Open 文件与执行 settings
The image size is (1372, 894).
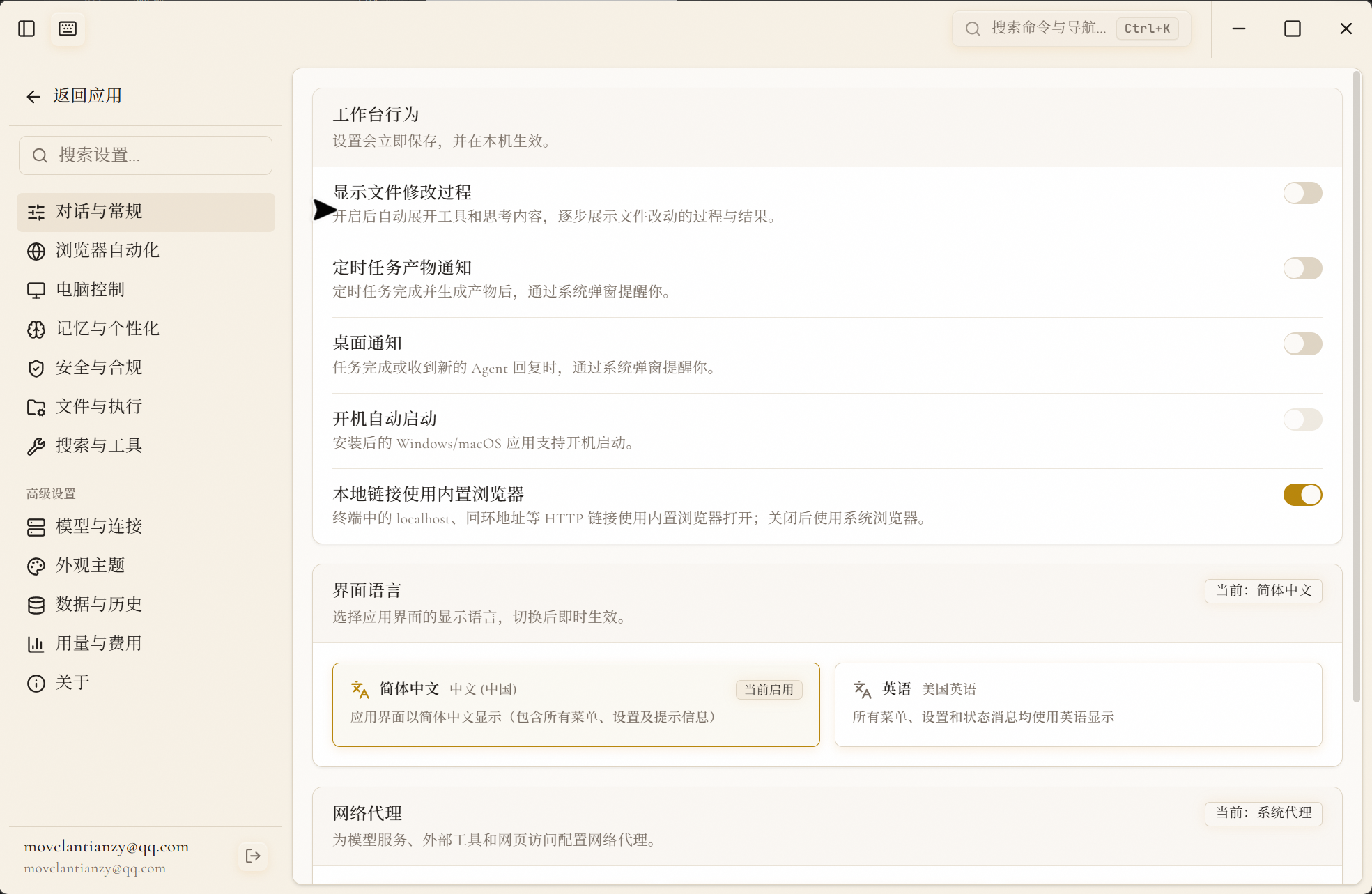[x=146, y=407]
